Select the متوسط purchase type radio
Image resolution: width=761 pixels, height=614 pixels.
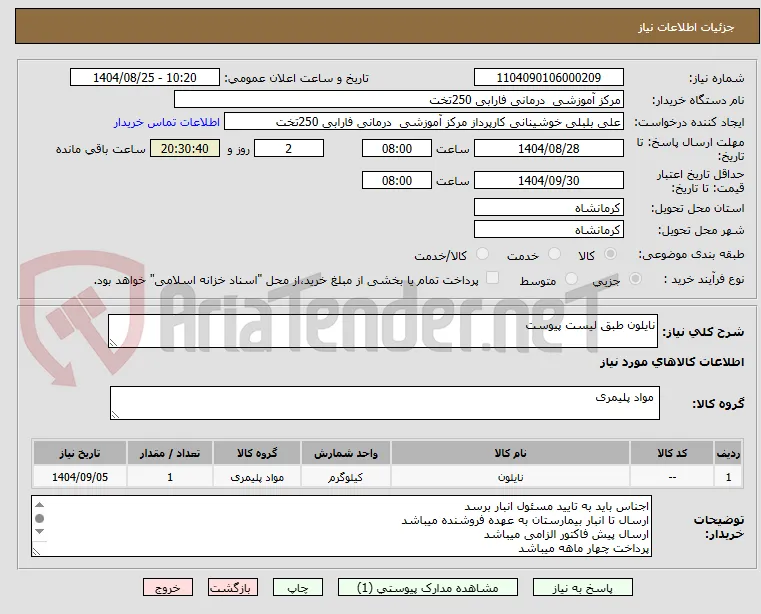click(572, 279)
